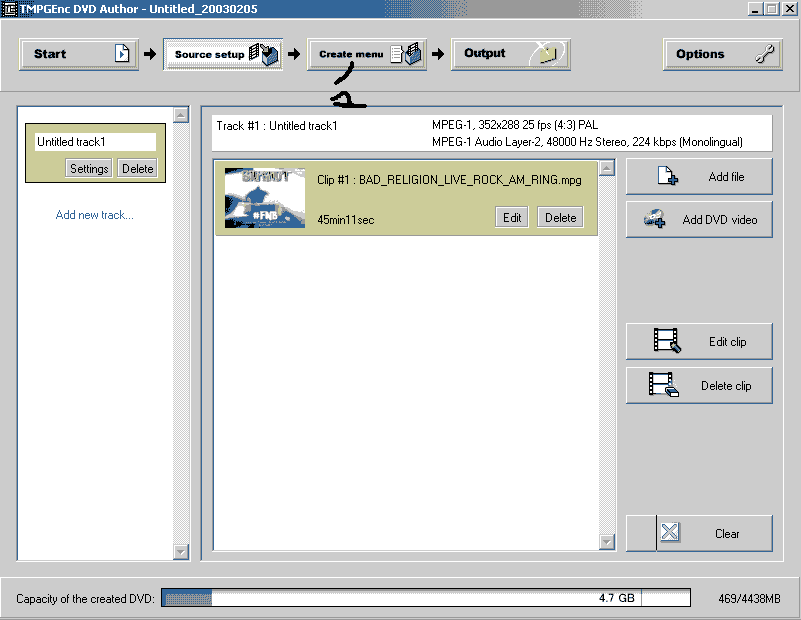This screenshot has height=620, width=801.
Task: Click the clip filename BAD_RELIGION_LIVE_ROCK_AM_RING.mpg
Action: (x=470, y=180)
